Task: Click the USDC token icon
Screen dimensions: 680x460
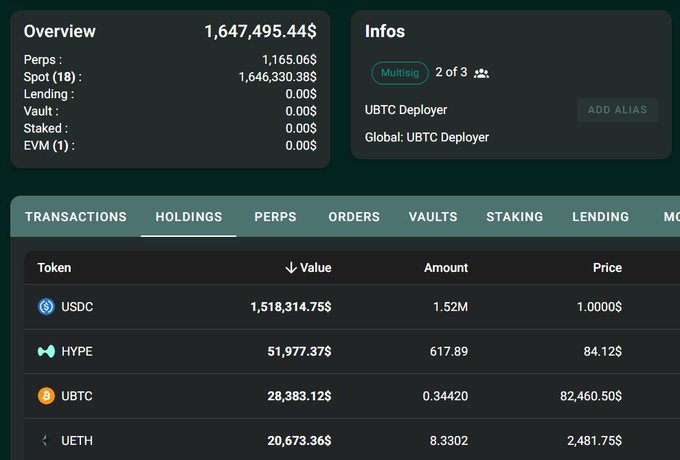Action: [x=46, y=307]
